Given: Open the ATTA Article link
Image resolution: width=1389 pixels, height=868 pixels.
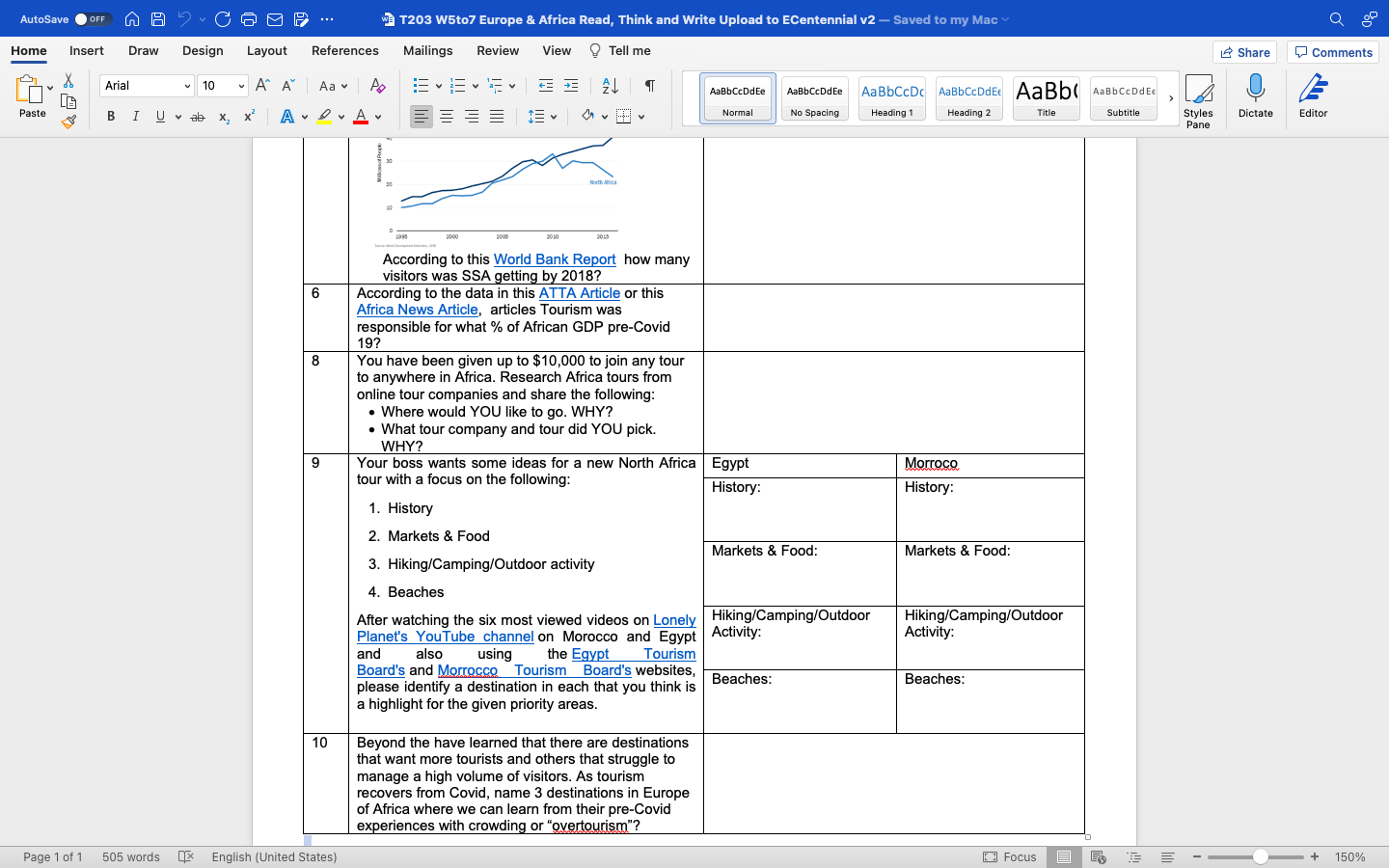Looking at the screenshot, I should pyautogui.click(x=580, y=293).
